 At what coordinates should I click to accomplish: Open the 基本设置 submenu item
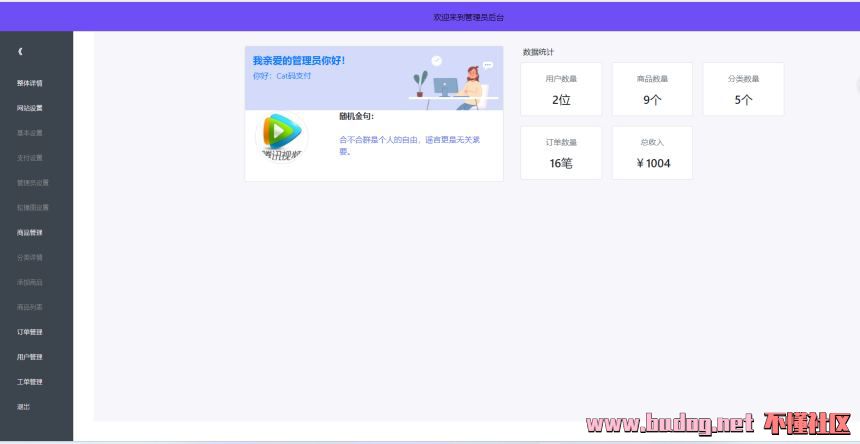click(x=30, y=133)
